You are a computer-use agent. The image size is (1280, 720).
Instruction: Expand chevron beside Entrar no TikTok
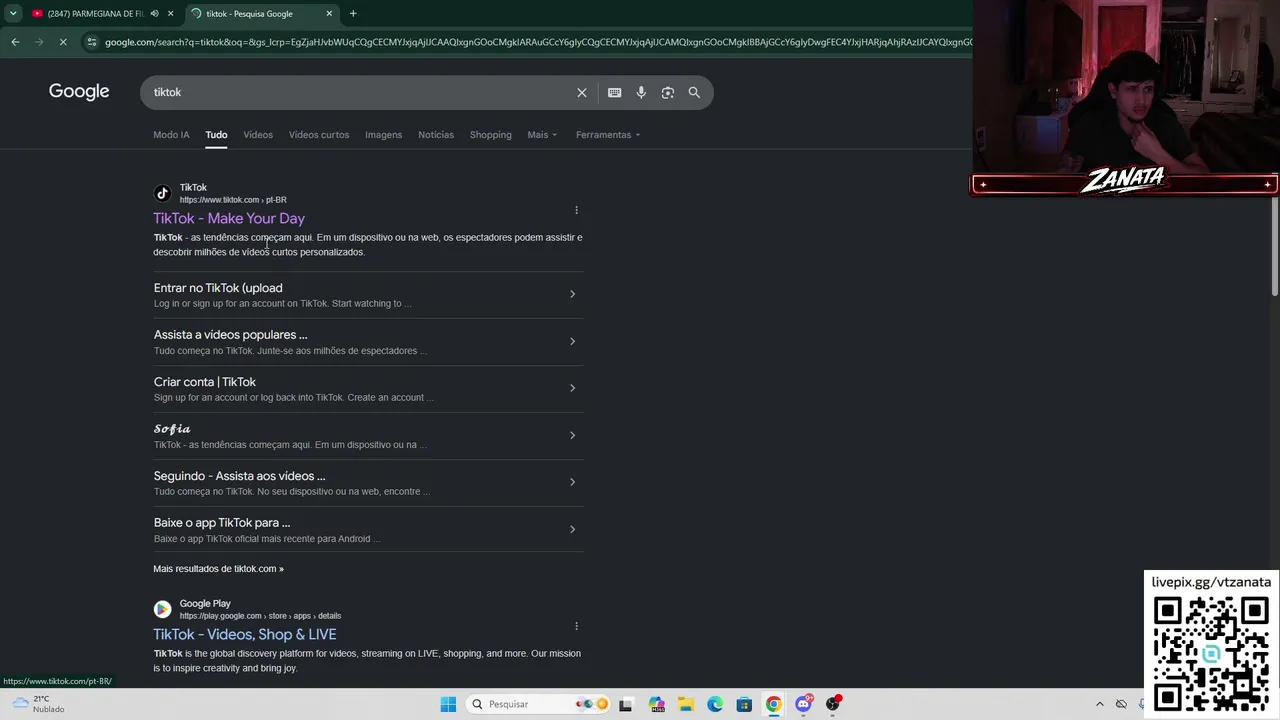point(572,294)
